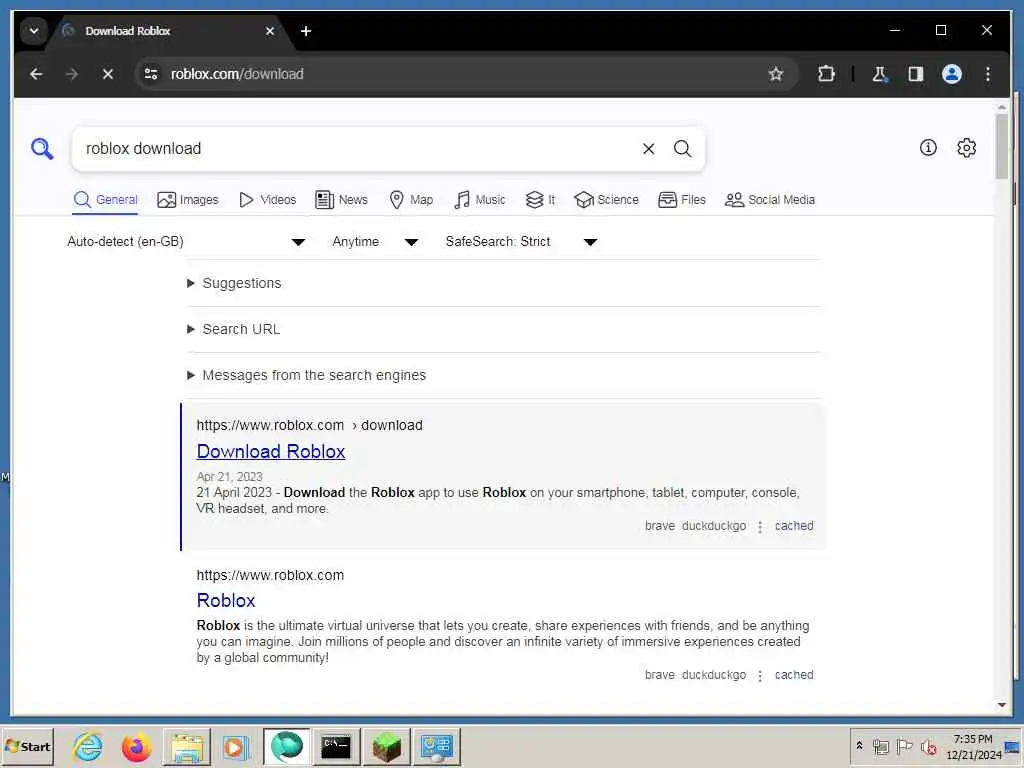Open the Roblox result title link

[x=226, y=601]
